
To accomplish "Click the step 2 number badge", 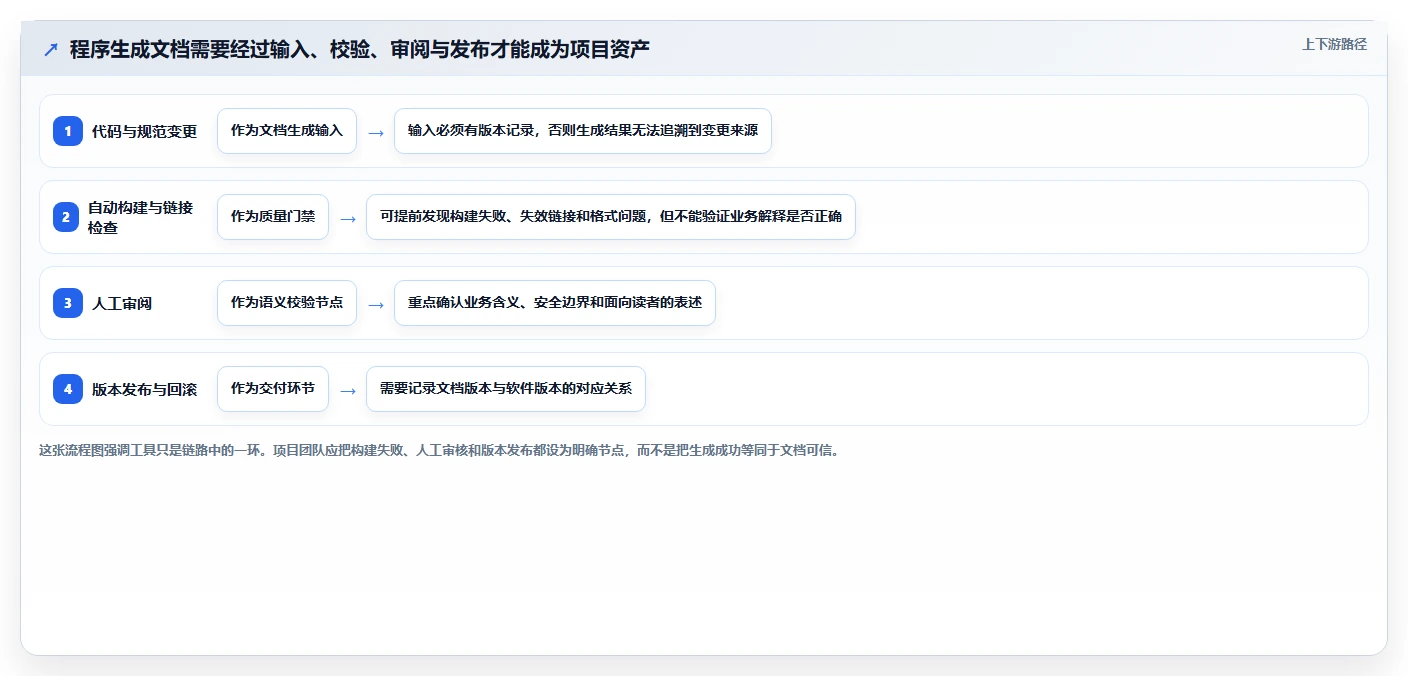I will (68, 217).
